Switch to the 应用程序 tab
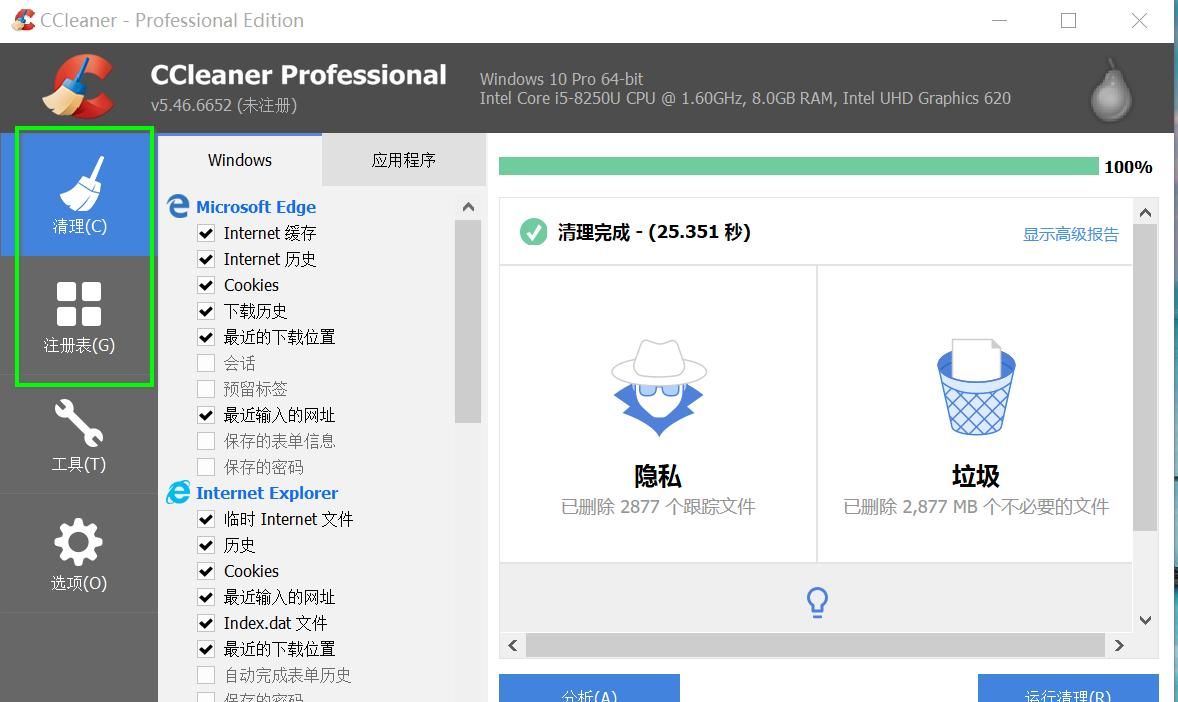 point(404,159)
